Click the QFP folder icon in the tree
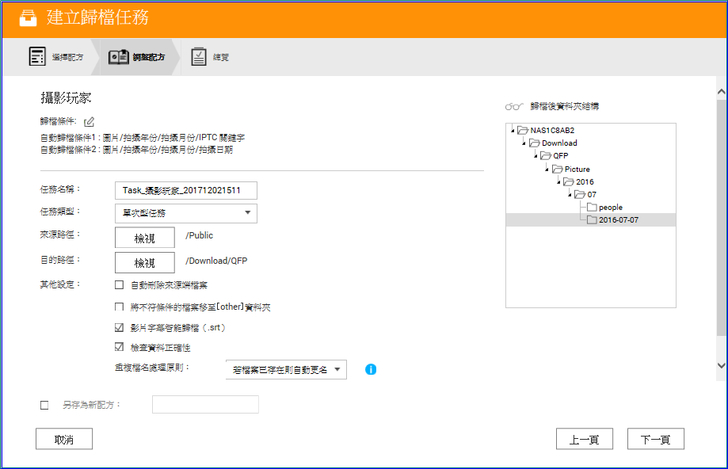The width and height of the screenshot is (728, 469). click(x=546, y=156)
